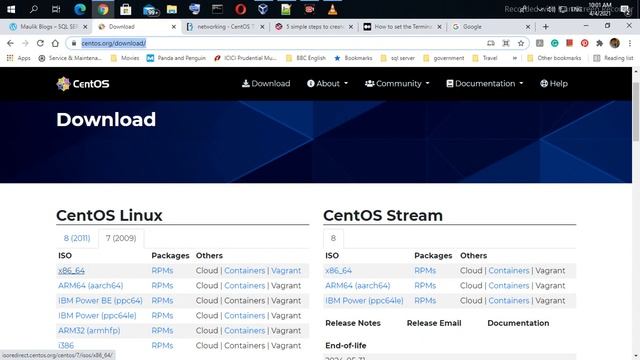Open the sql server bookmarks folder
The height and width of the screenshot is (360, 640).
tap(398, 58)
